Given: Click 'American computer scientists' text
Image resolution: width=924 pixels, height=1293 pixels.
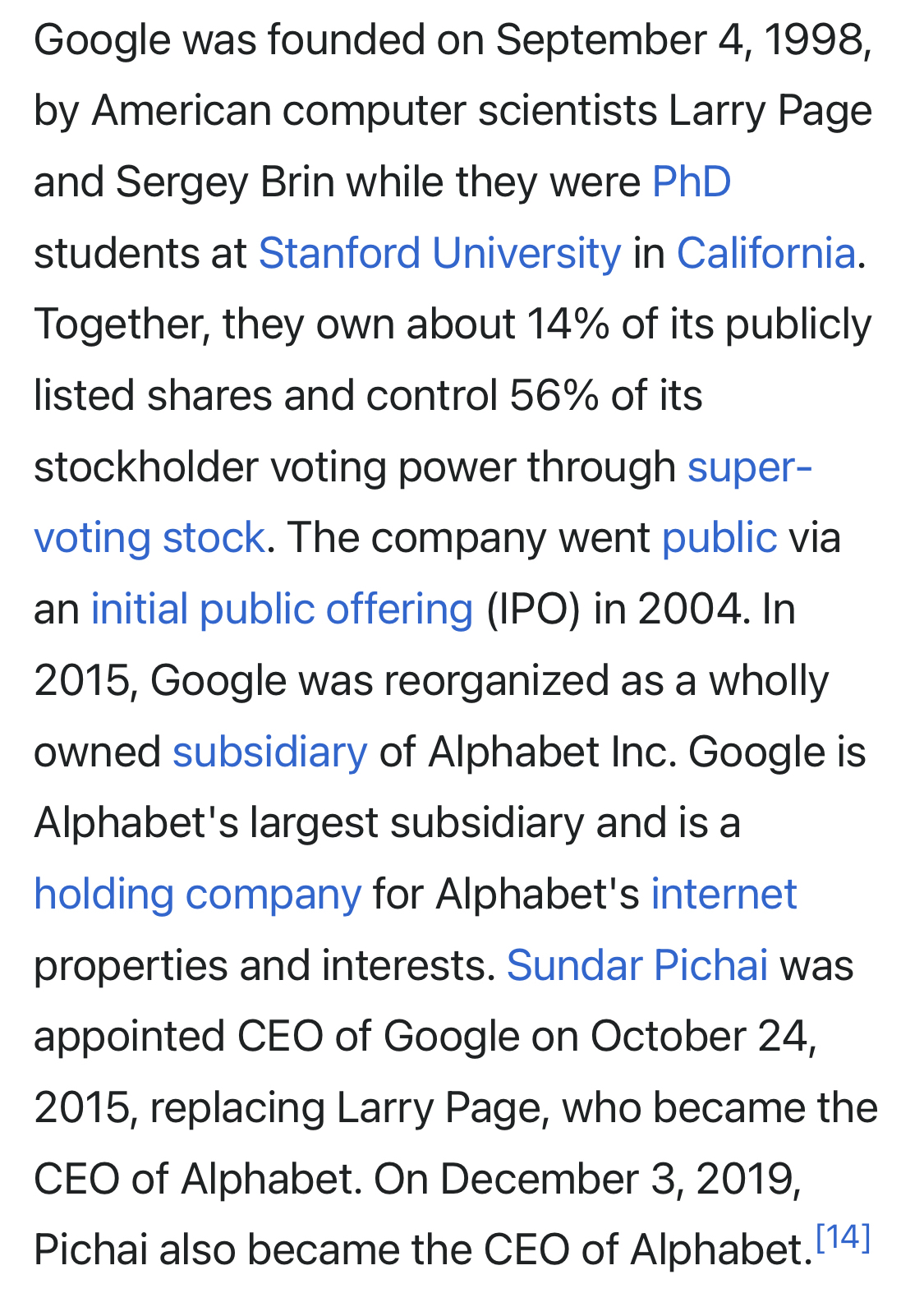Looking at the screenshot, I should 374,112.
